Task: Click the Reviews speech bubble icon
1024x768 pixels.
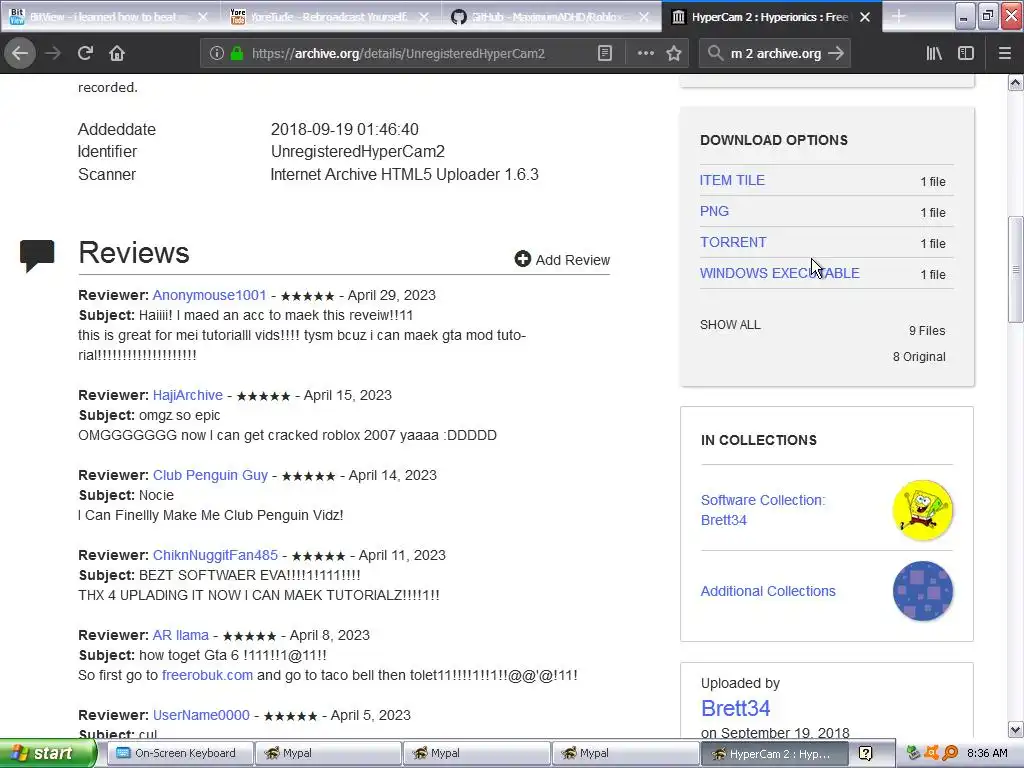Action: pyautogui.click(x=37, y=255)
